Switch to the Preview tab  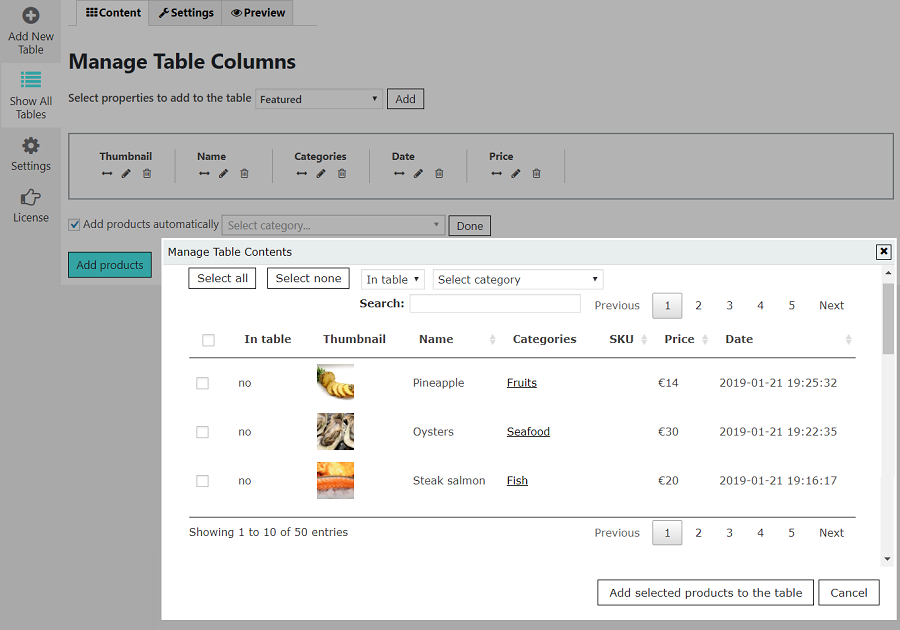point(258,13)
